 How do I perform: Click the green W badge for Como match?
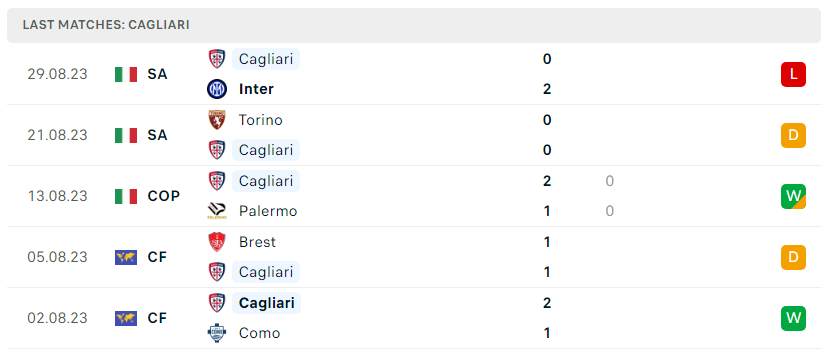point(793,318)
